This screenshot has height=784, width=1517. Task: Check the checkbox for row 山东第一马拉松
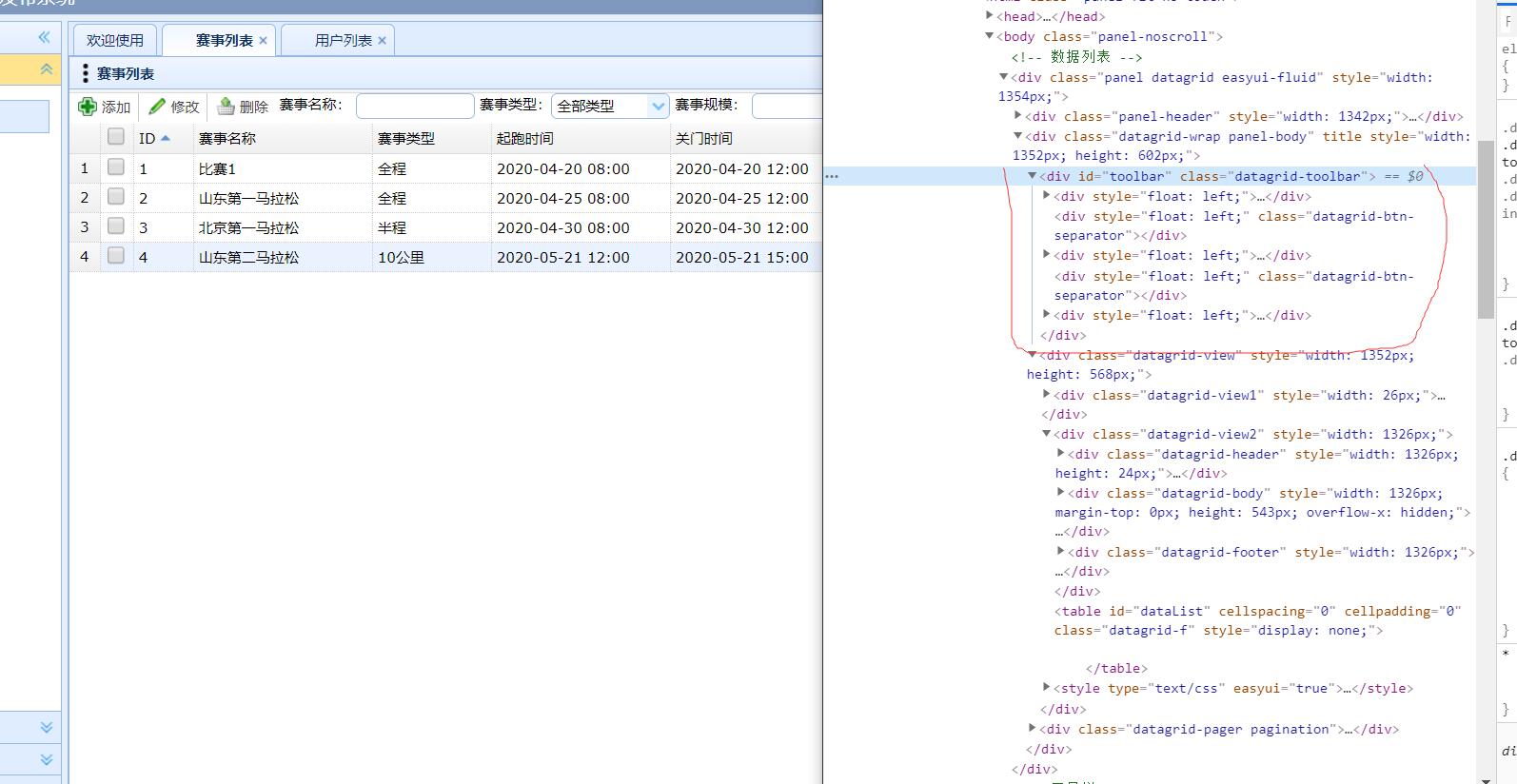116,197
